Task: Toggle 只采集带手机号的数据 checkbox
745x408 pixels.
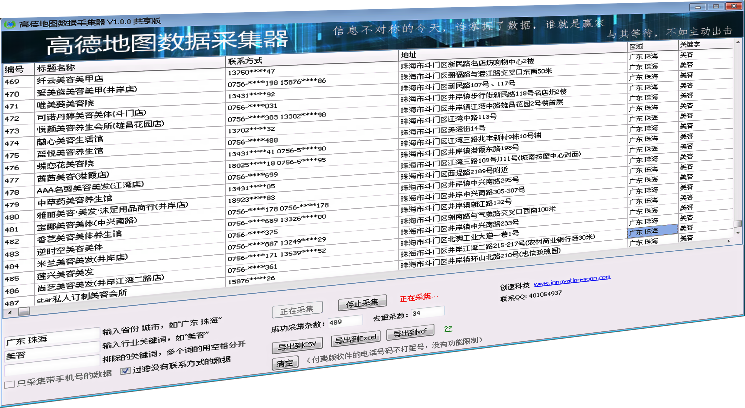Action: click(x=10, y=383)
